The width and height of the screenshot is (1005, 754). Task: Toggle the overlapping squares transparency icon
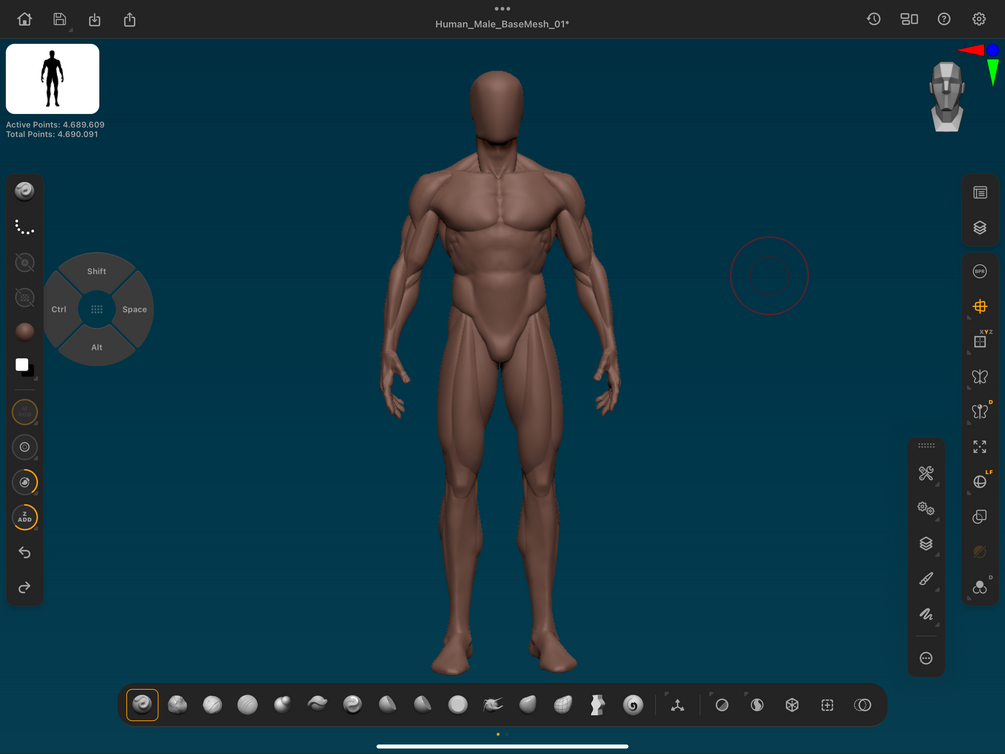[x=980, y=516]
